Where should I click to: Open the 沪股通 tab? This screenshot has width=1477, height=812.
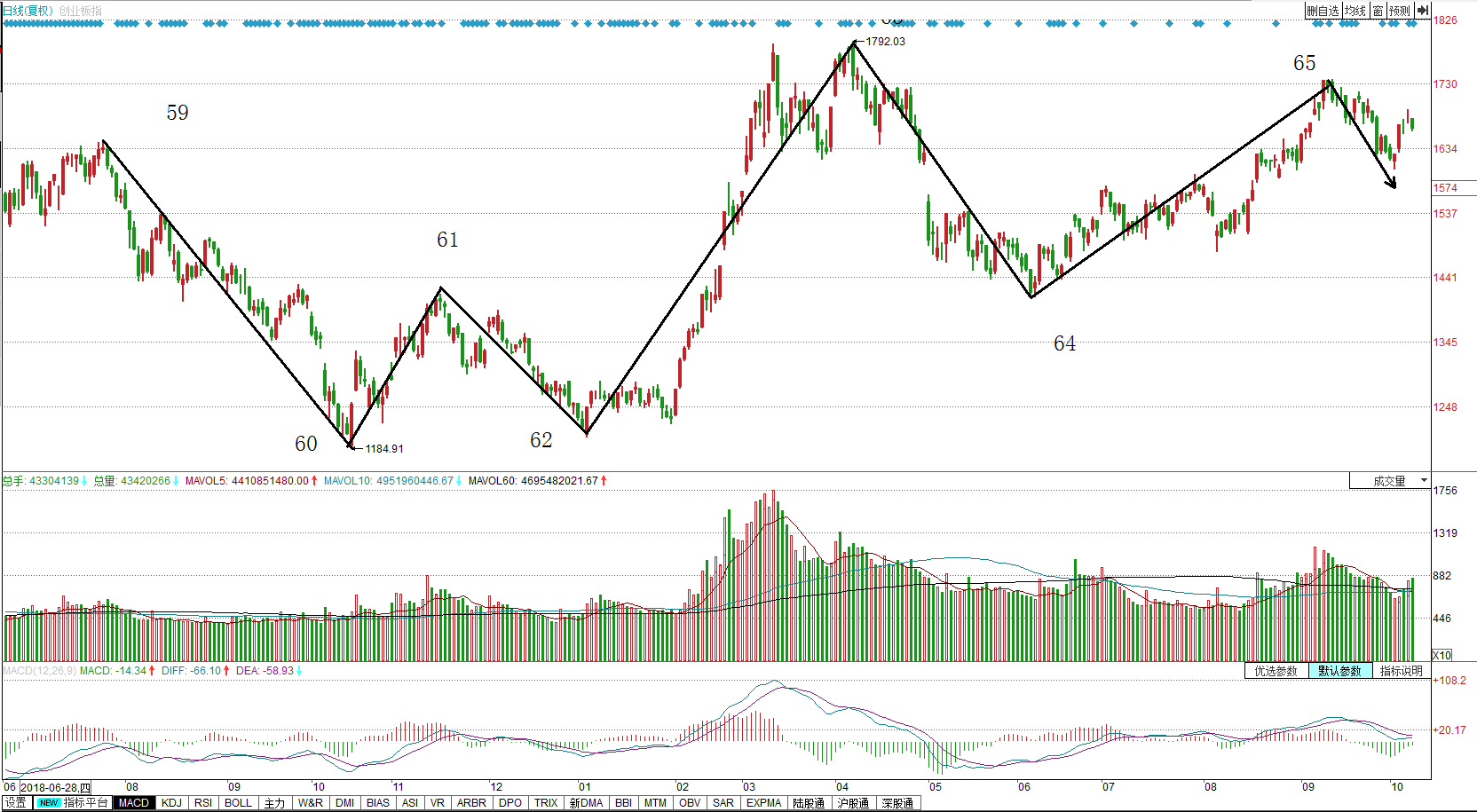click(853, 802)
